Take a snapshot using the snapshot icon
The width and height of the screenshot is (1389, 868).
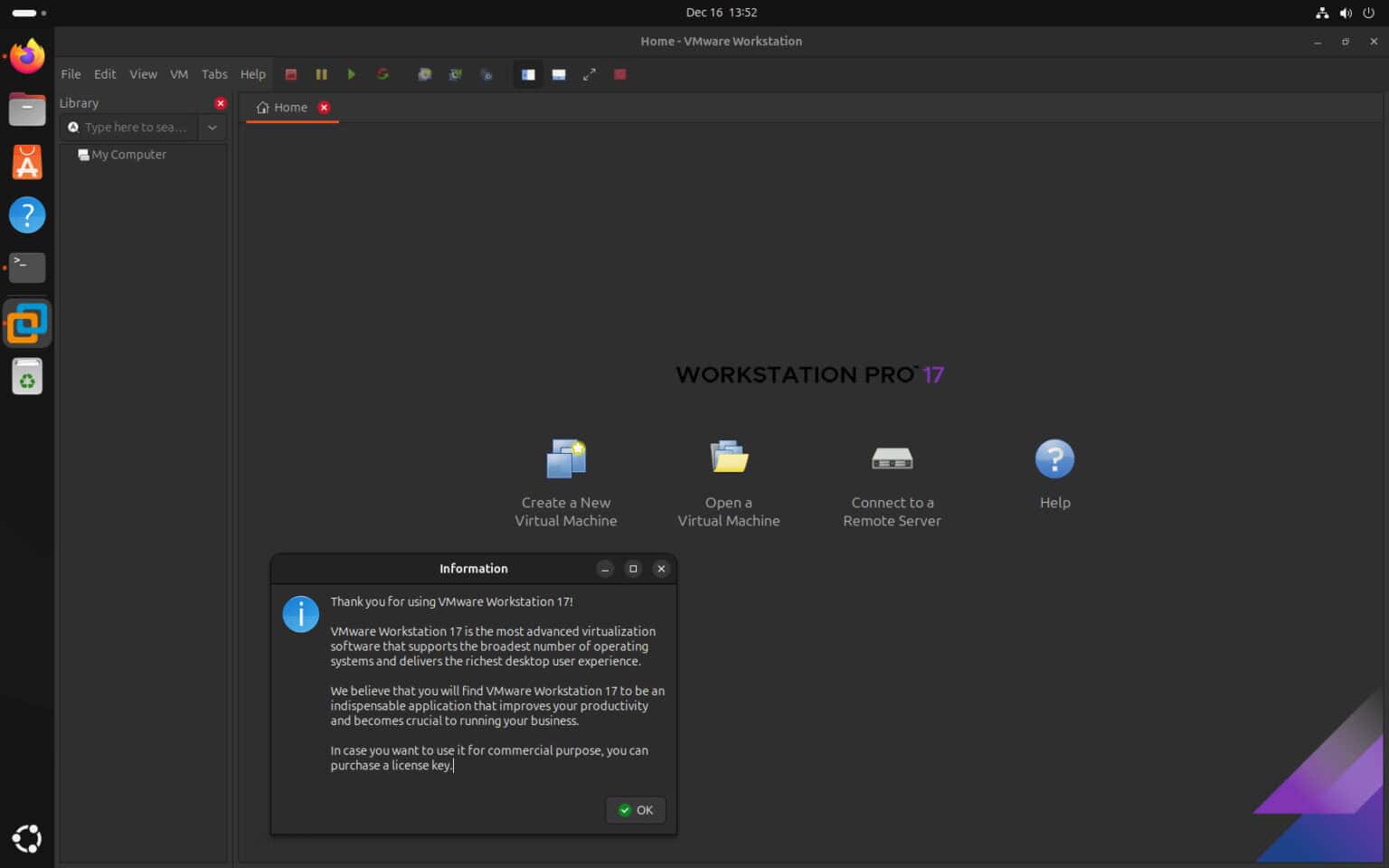click(x=424, y=74)
